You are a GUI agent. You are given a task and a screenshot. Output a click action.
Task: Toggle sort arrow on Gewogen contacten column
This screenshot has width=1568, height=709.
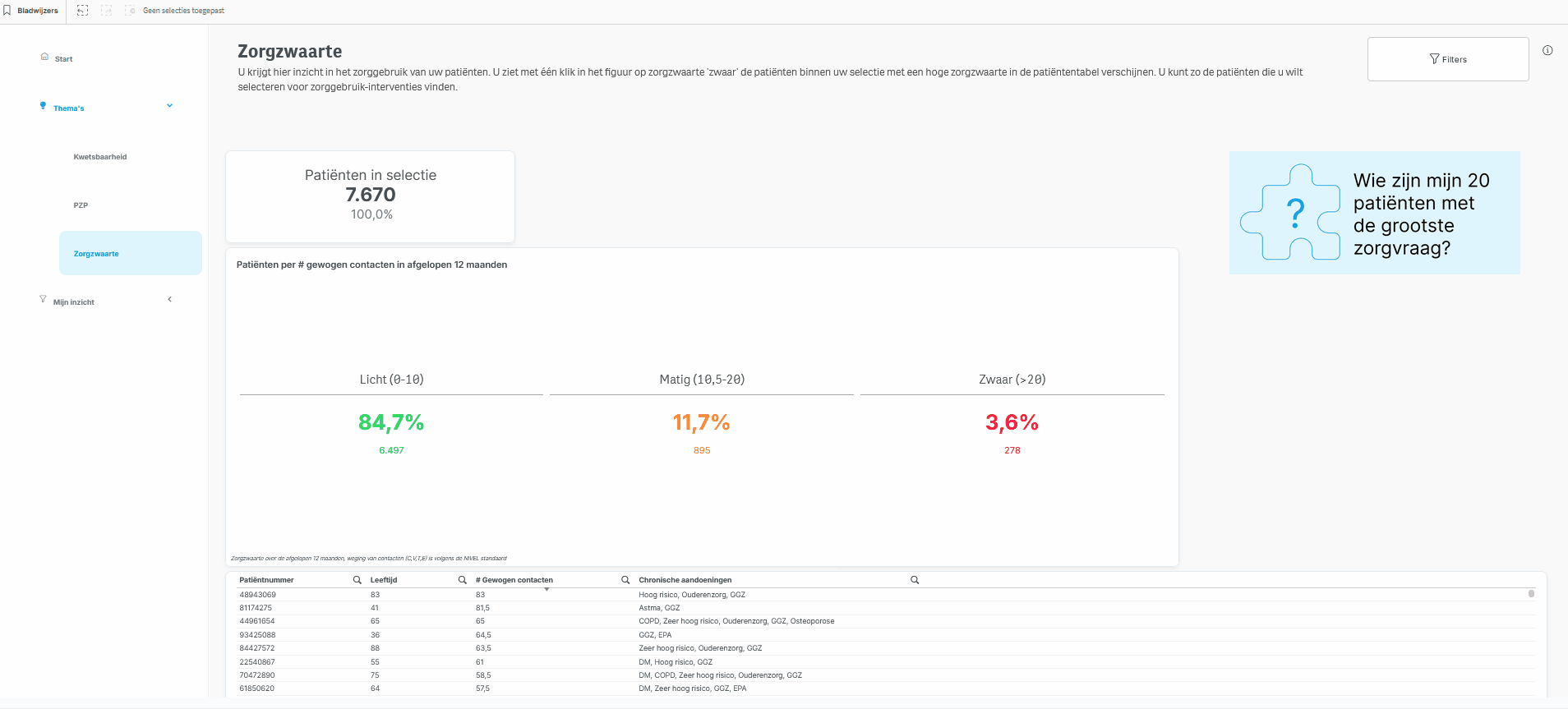point(546,589)
